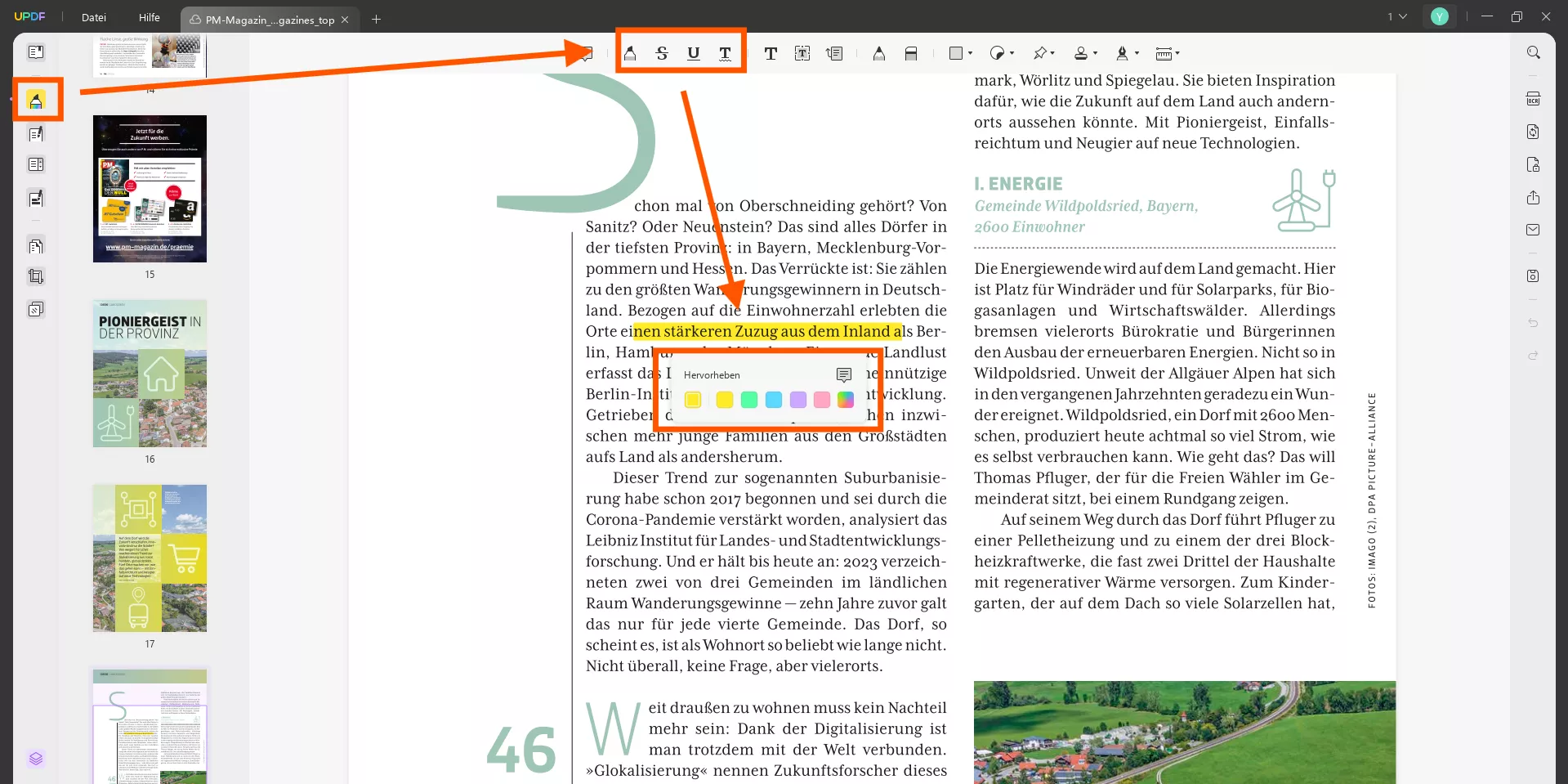Select the Typewriter text comment tool
The height and width of the screenshot is (784, 1568).
tap(771, 54)
